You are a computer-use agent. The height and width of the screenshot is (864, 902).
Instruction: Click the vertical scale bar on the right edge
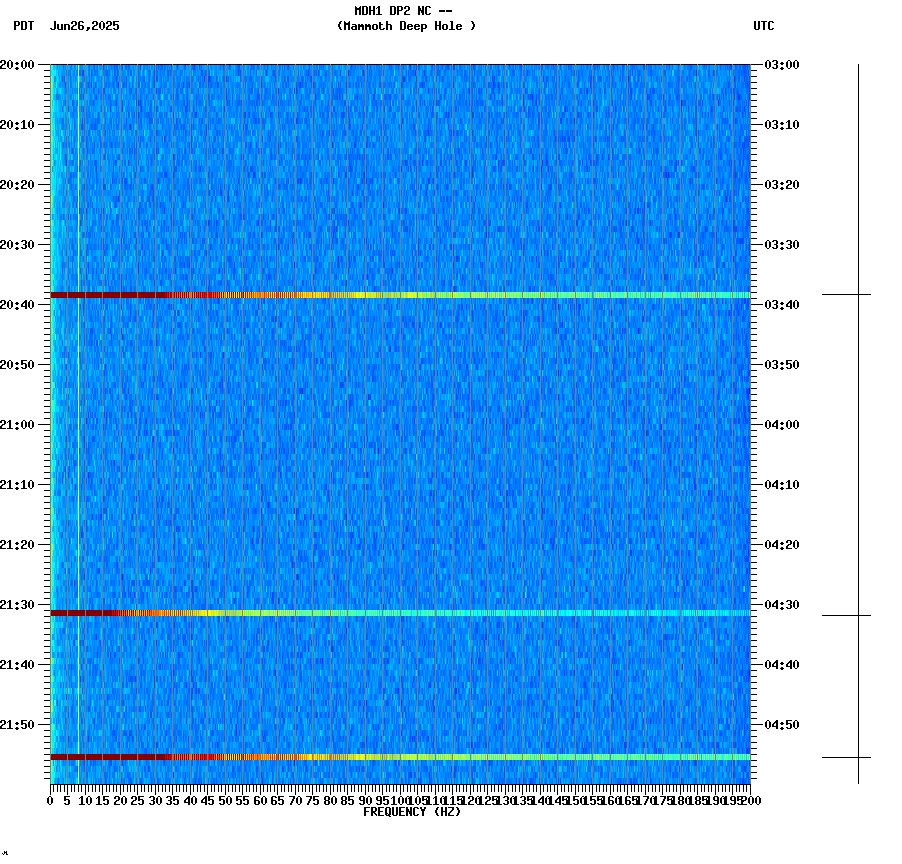(858, 420)
